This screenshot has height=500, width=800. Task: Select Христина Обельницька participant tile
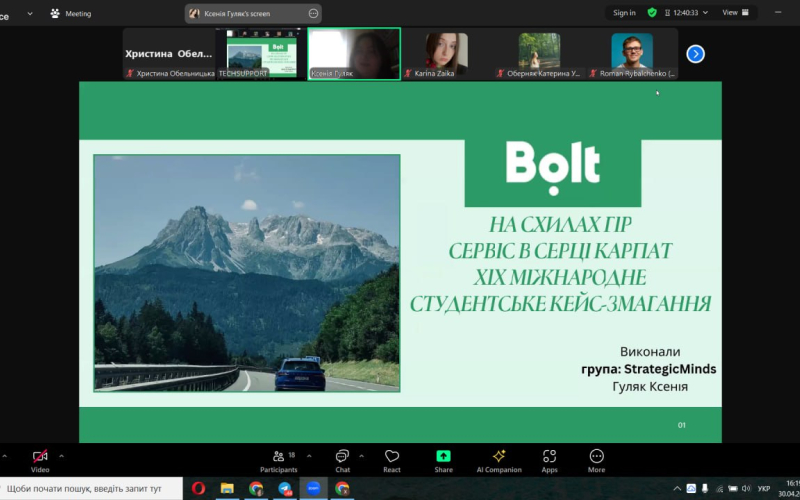tap(169, 54)
